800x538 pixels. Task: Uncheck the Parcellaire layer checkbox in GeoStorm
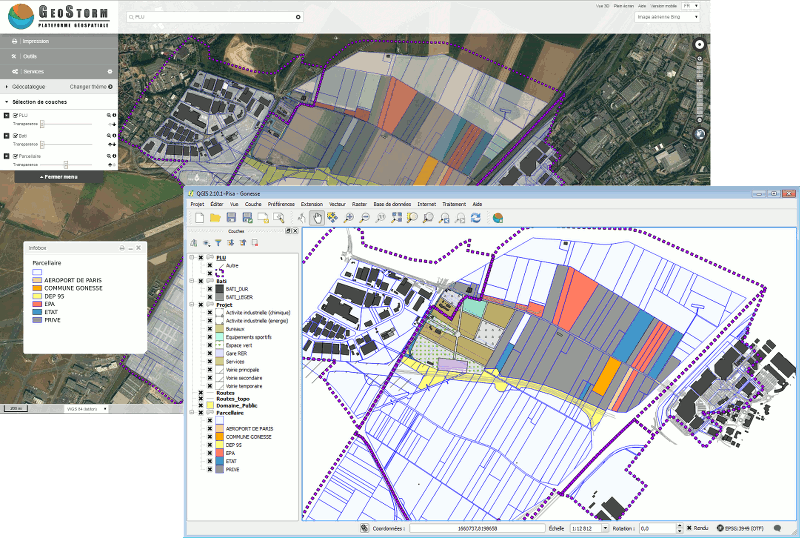tap(15, 156)
